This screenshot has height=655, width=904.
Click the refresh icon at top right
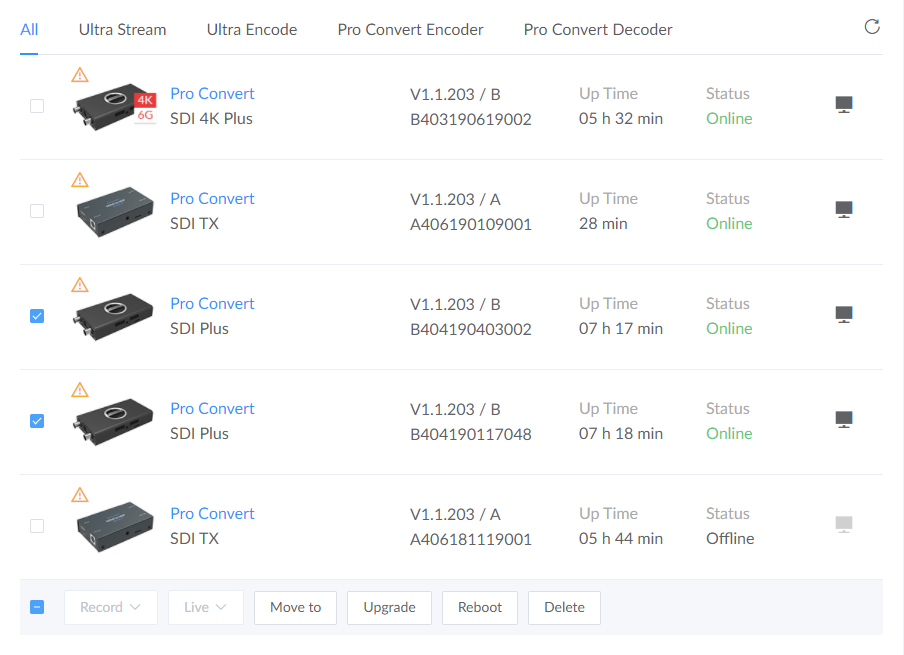point(872,27)
